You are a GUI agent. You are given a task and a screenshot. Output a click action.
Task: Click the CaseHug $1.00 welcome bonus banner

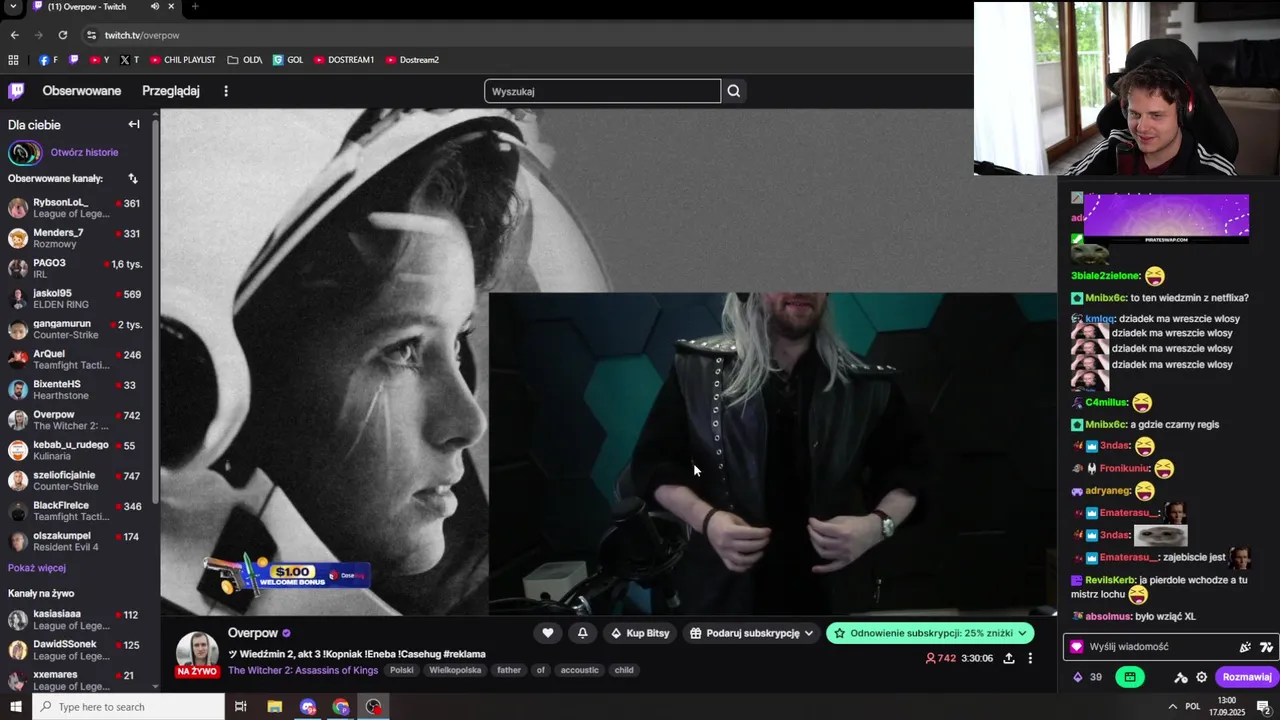(286, 575)
